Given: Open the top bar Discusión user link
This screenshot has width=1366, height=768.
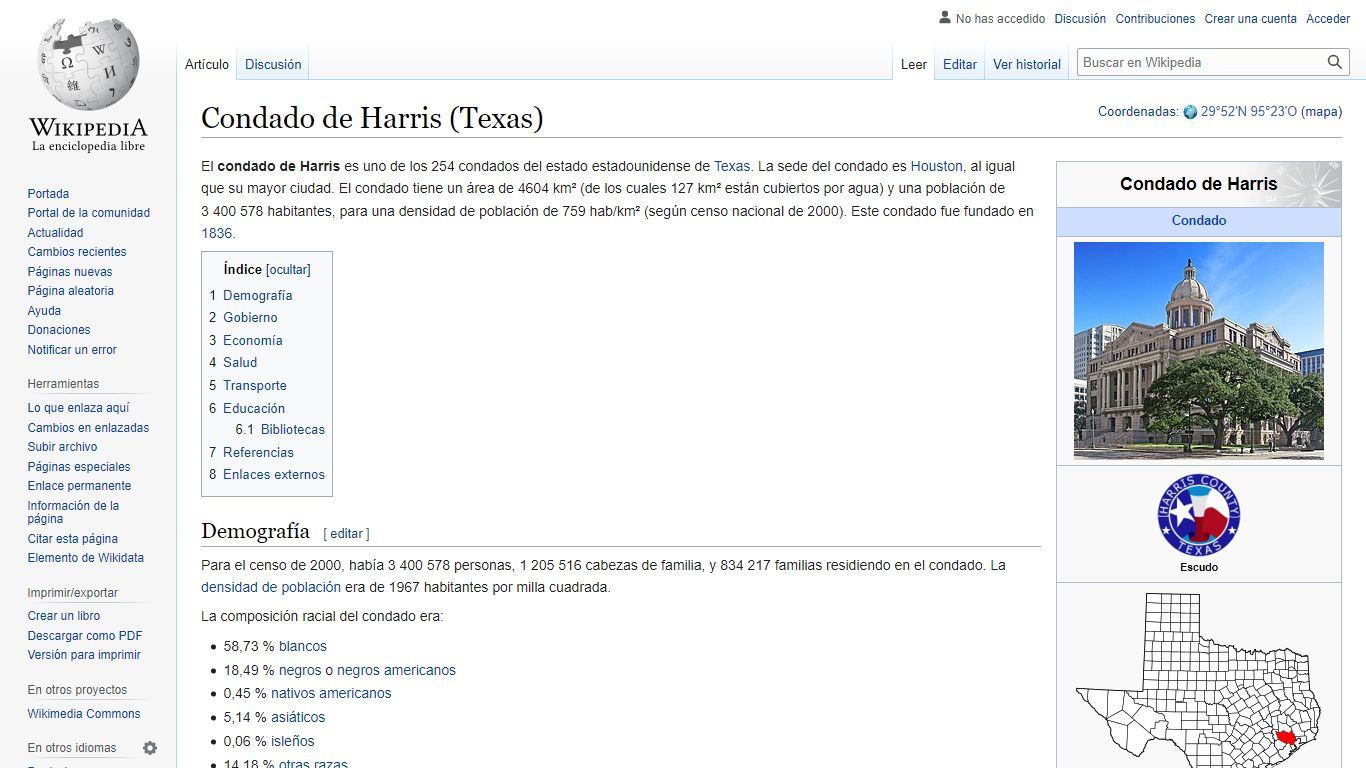Looking at the screenshot, I should click(x=1080, y=19).
